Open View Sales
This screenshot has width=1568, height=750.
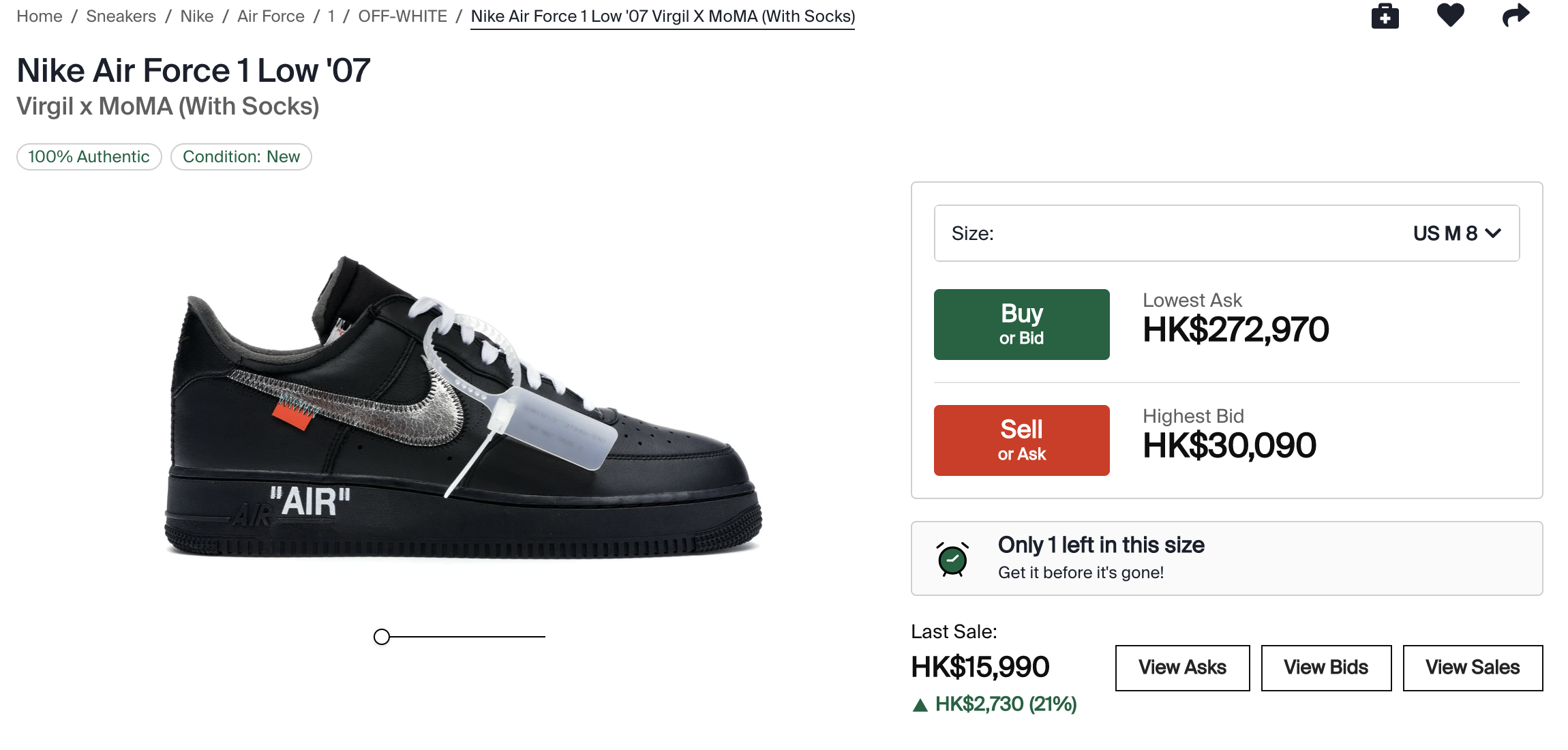point(1473,667)
